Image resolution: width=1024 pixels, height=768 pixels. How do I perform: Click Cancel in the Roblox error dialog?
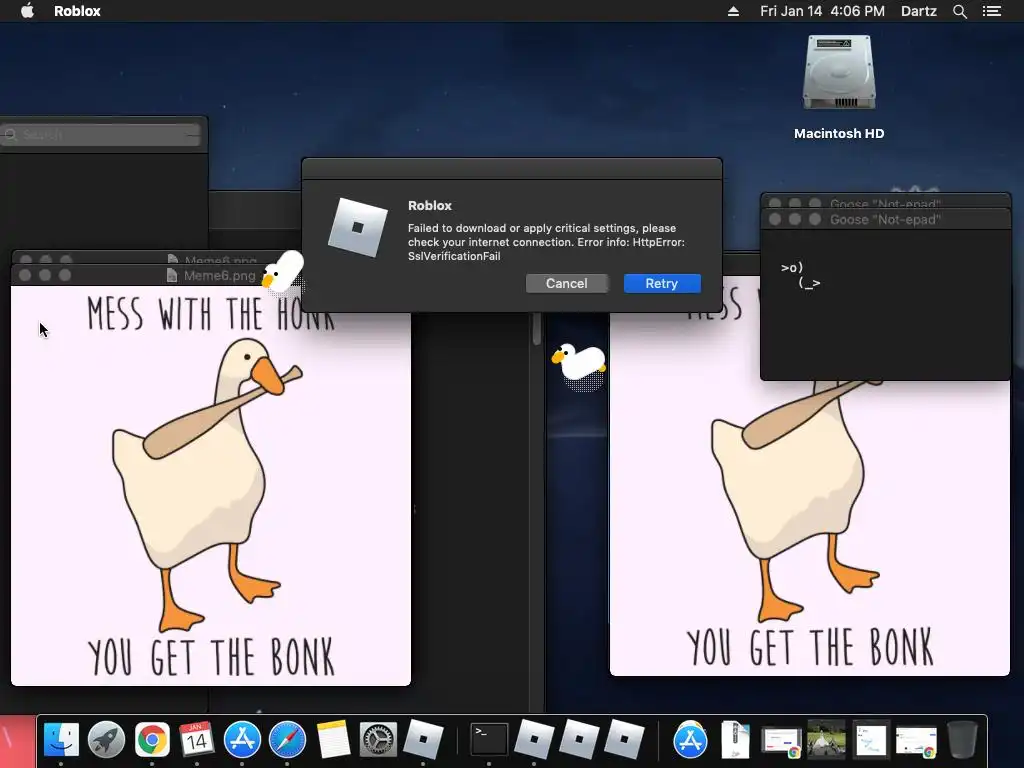coord(566,283)
